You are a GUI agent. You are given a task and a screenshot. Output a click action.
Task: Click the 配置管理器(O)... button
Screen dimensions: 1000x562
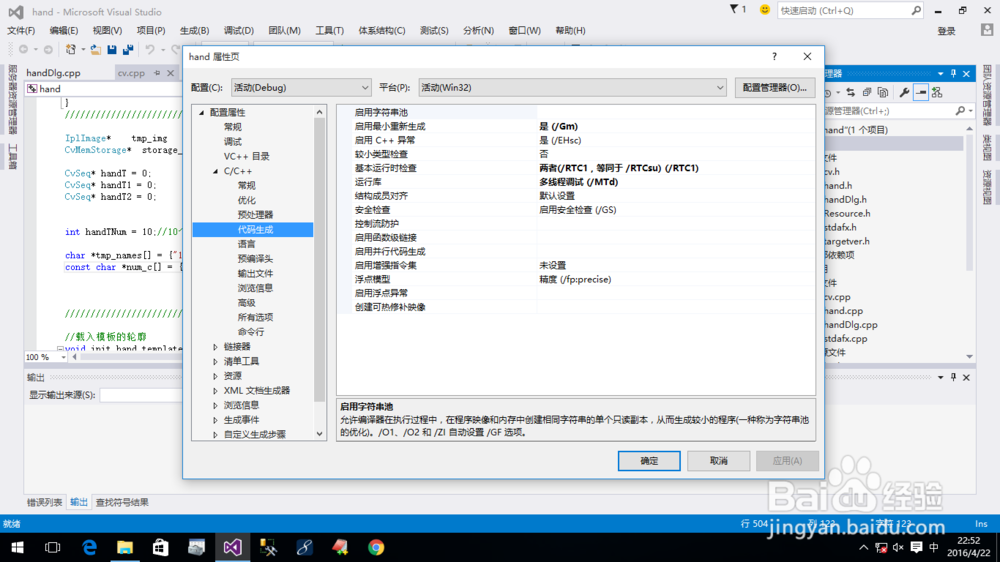point(774,87)
